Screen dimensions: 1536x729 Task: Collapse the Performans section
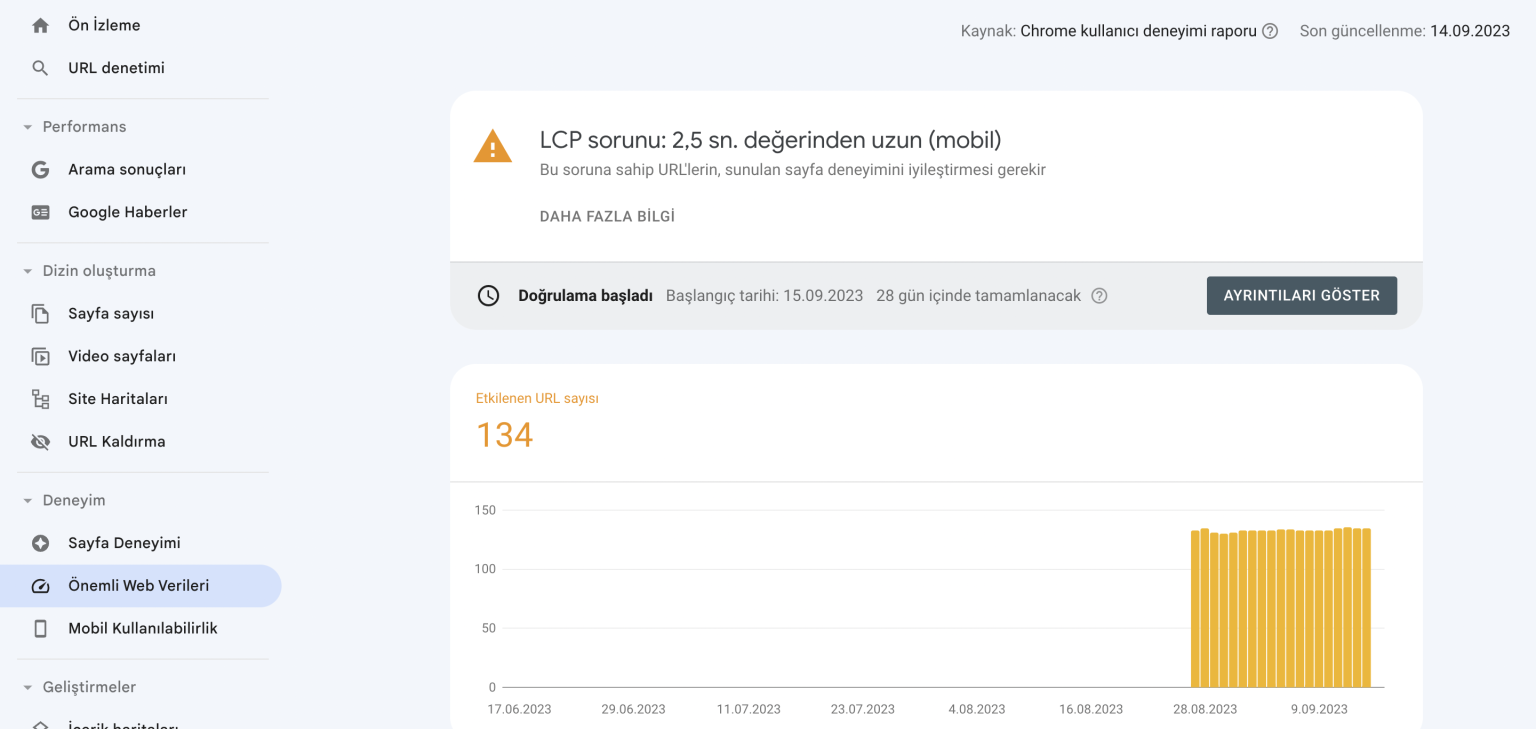tap(25, 126)
